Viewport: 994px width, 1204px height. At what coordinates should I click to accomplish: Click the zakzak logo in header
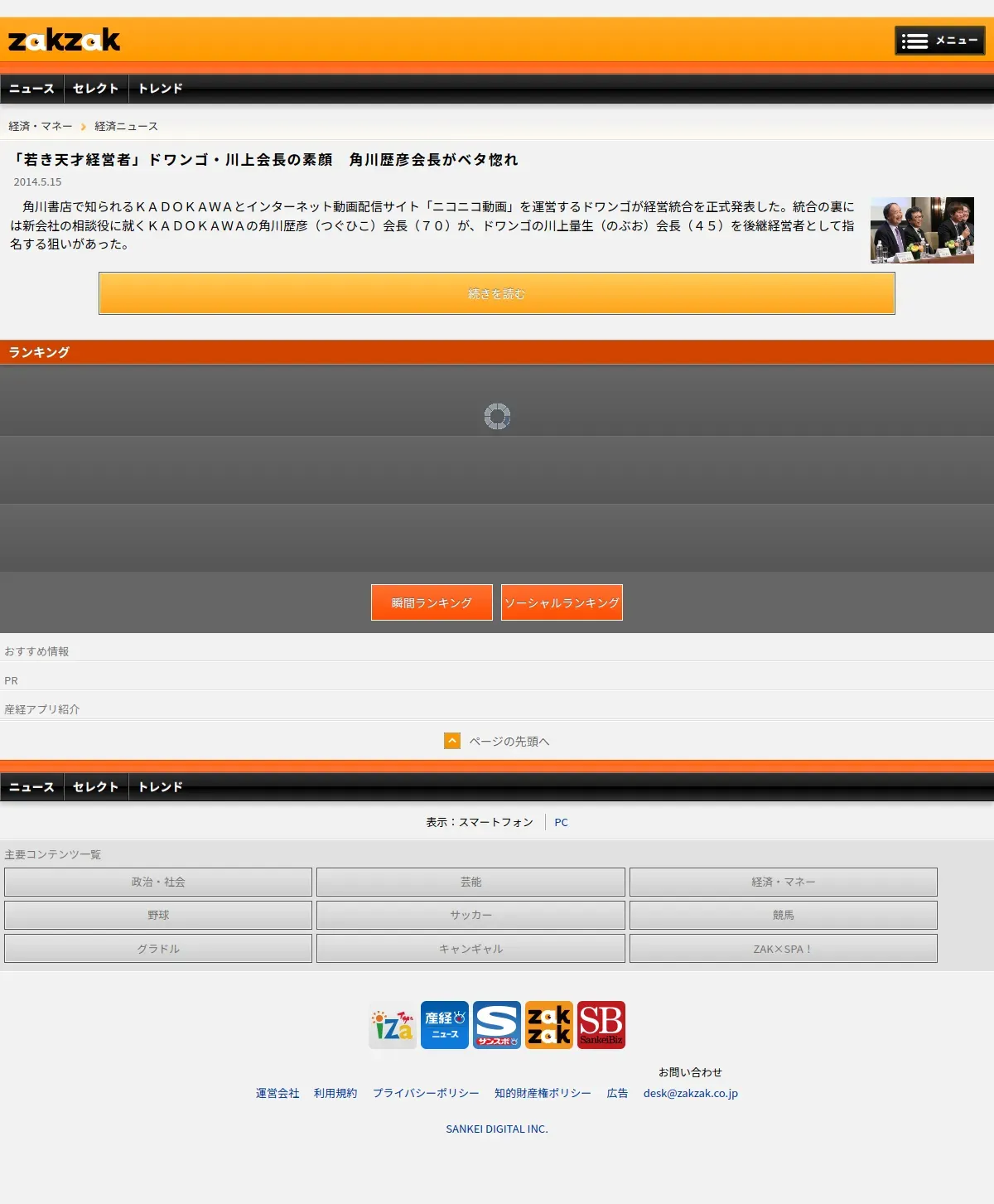click(64, 40)
